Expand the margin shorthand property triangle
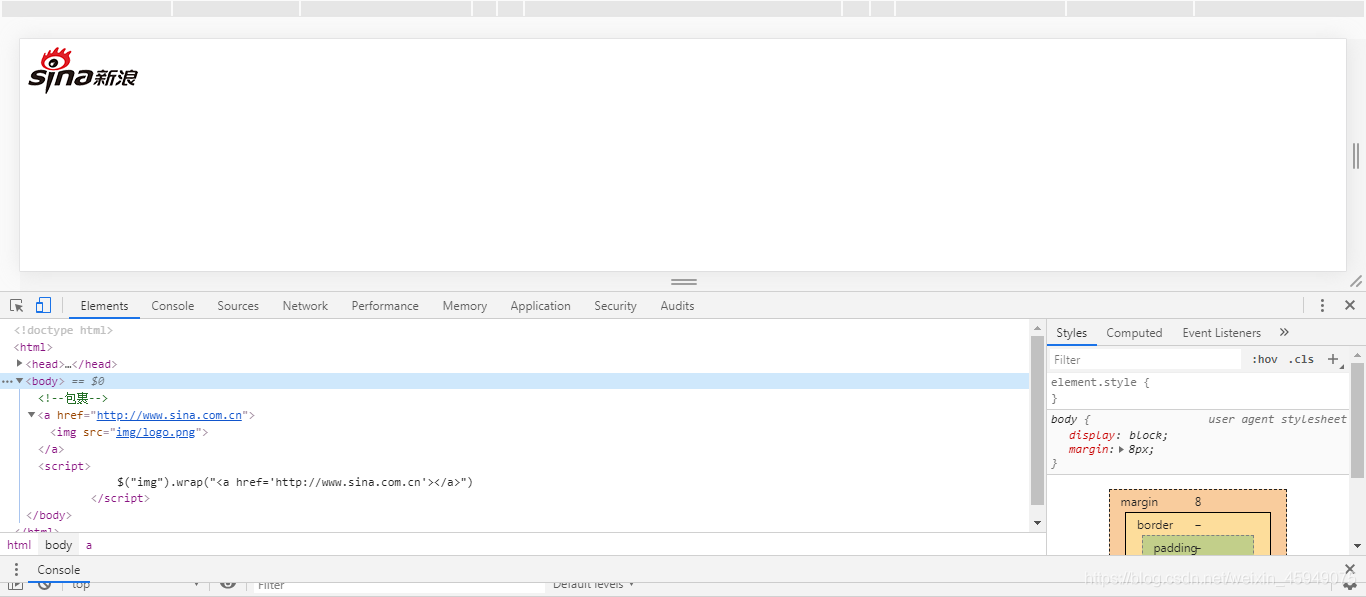Viewport: 1366px width, 597px height. click(x=1122, y=450)
